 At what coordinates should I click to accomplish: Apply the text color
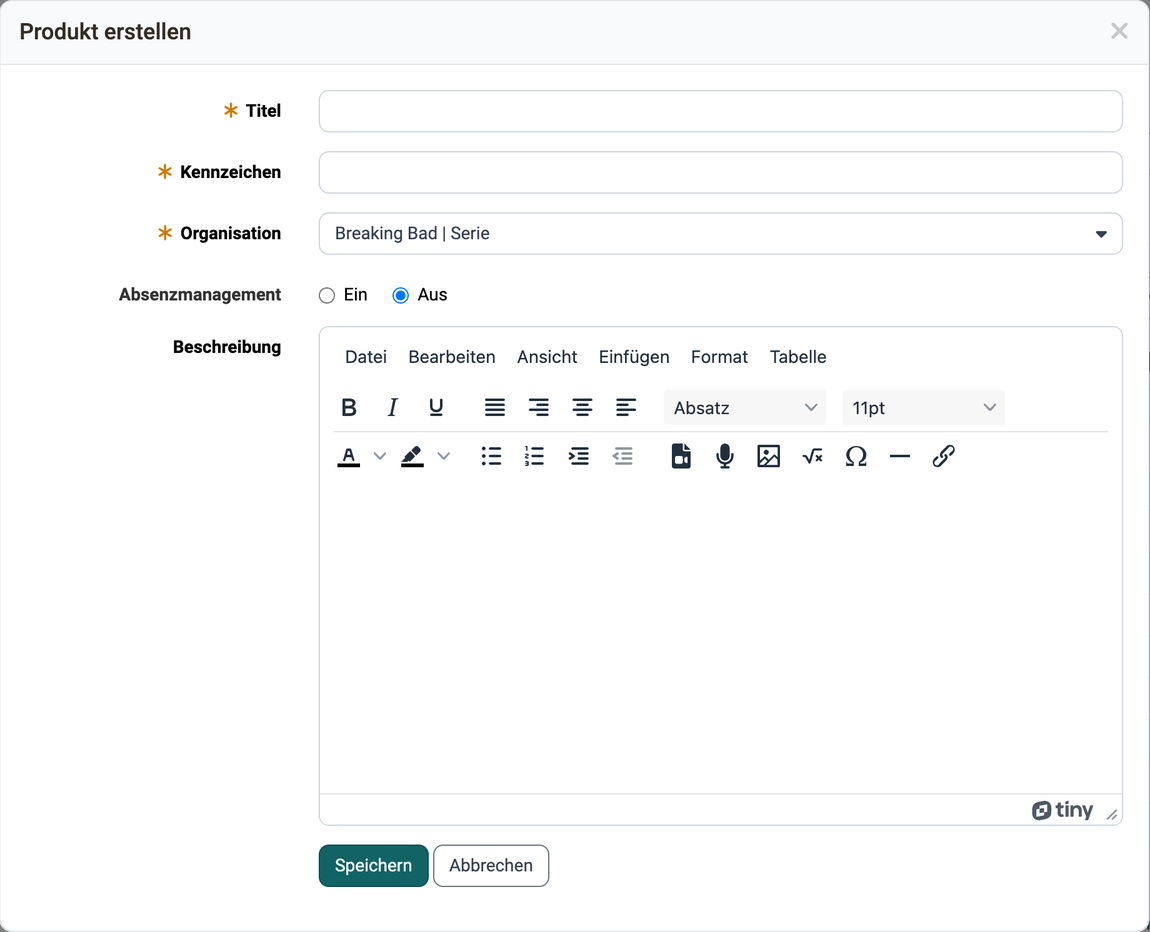[349, 457]
